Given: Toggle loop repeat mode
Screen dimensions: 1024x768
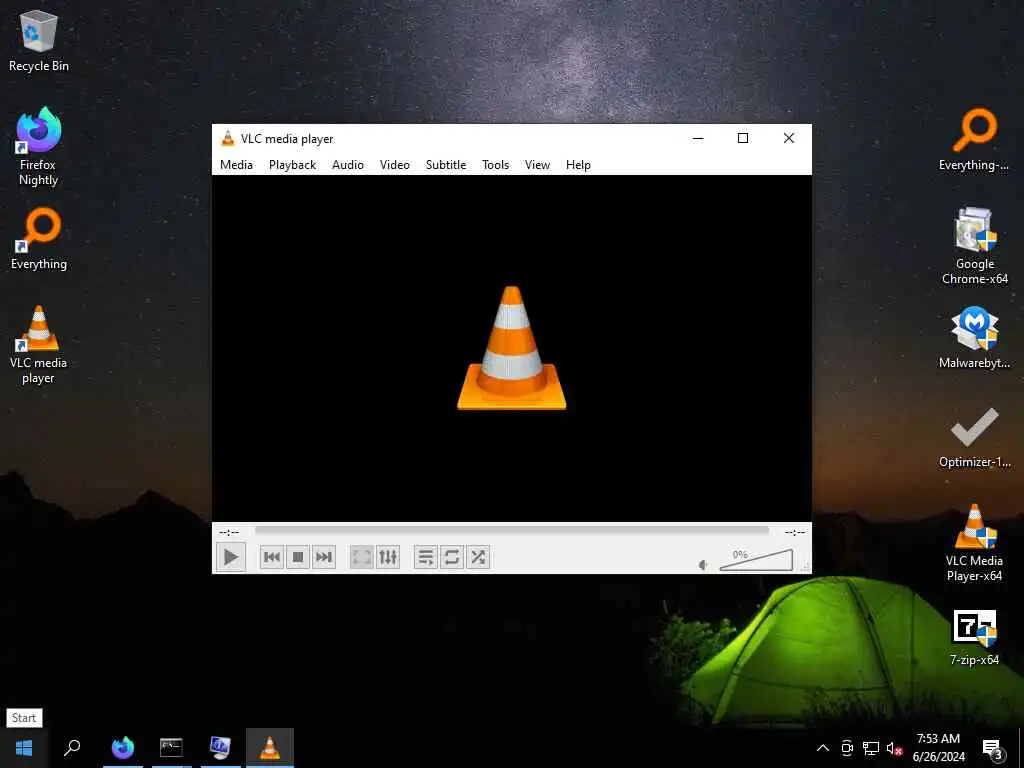Looking at the screenshot, I should coord(451,557).
